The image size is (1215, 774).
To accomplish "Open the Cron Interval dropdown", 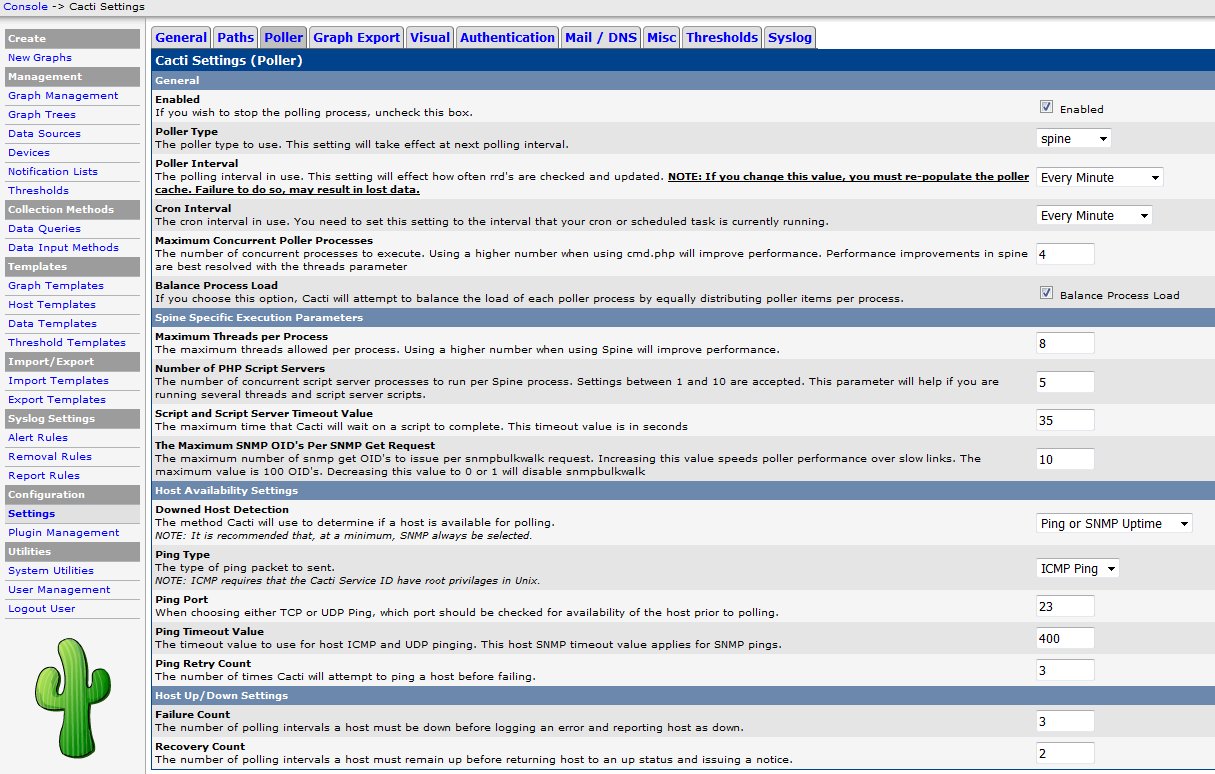I will click(1094, 215).
